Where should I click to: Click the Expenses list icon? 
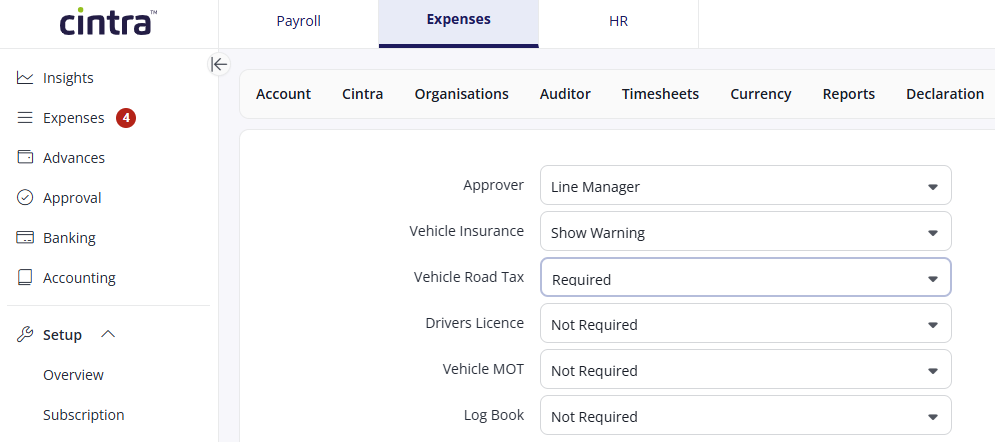pyautogui.click(x=25, y=118)
